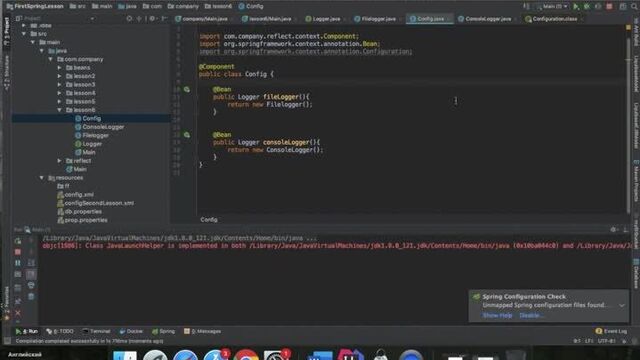This screenshot has width=640, height=360.
Task: Open the Docker tool window tab
Action: coord(131,331)
